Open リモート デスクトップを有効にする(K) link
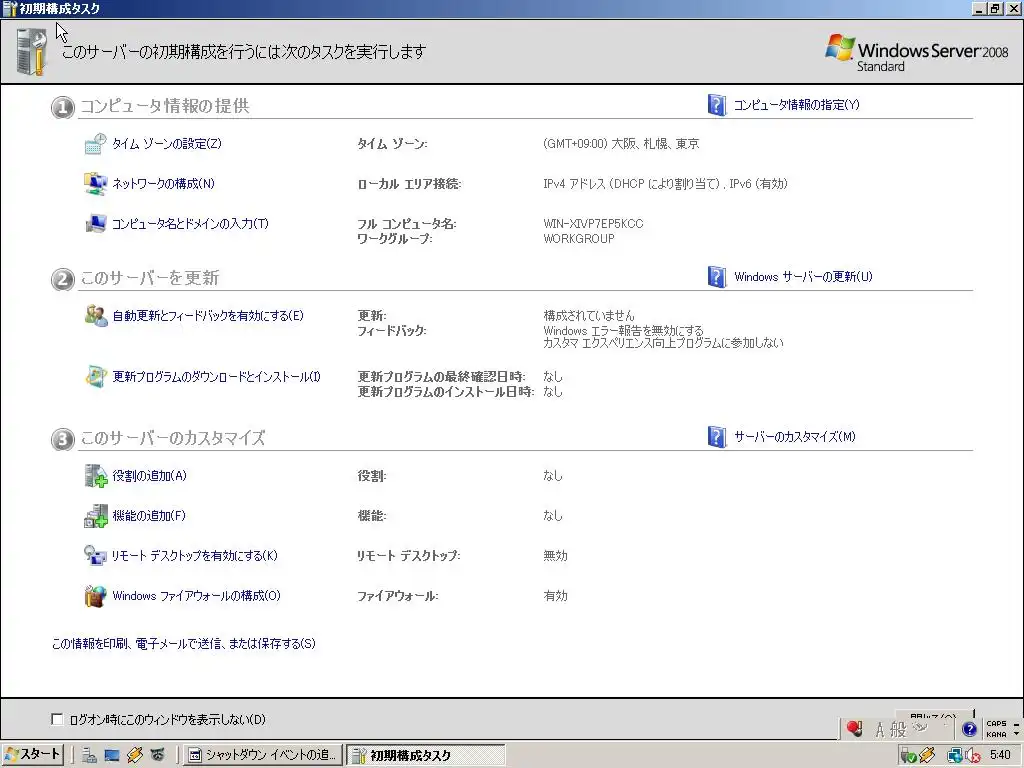 tap(194, 556)
